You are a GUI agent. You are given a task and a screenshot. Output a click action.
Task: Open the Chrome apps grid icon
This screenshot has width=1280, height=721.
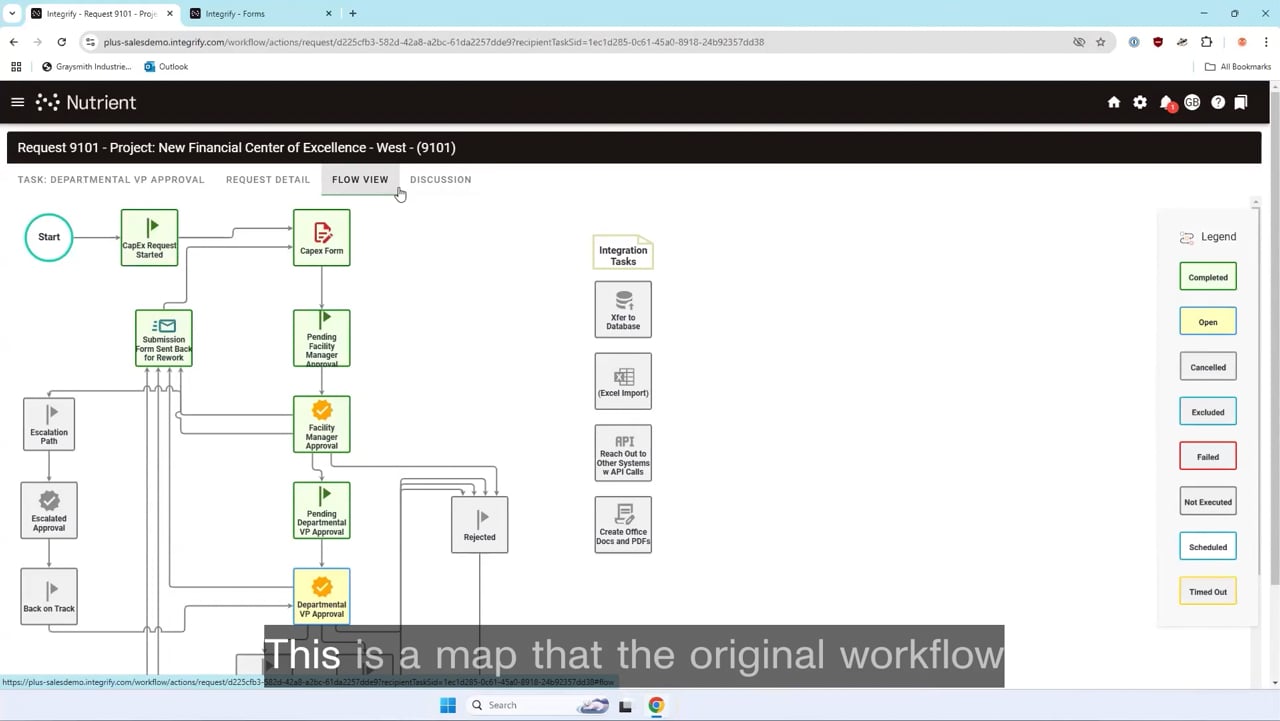(x=16, y=67)
